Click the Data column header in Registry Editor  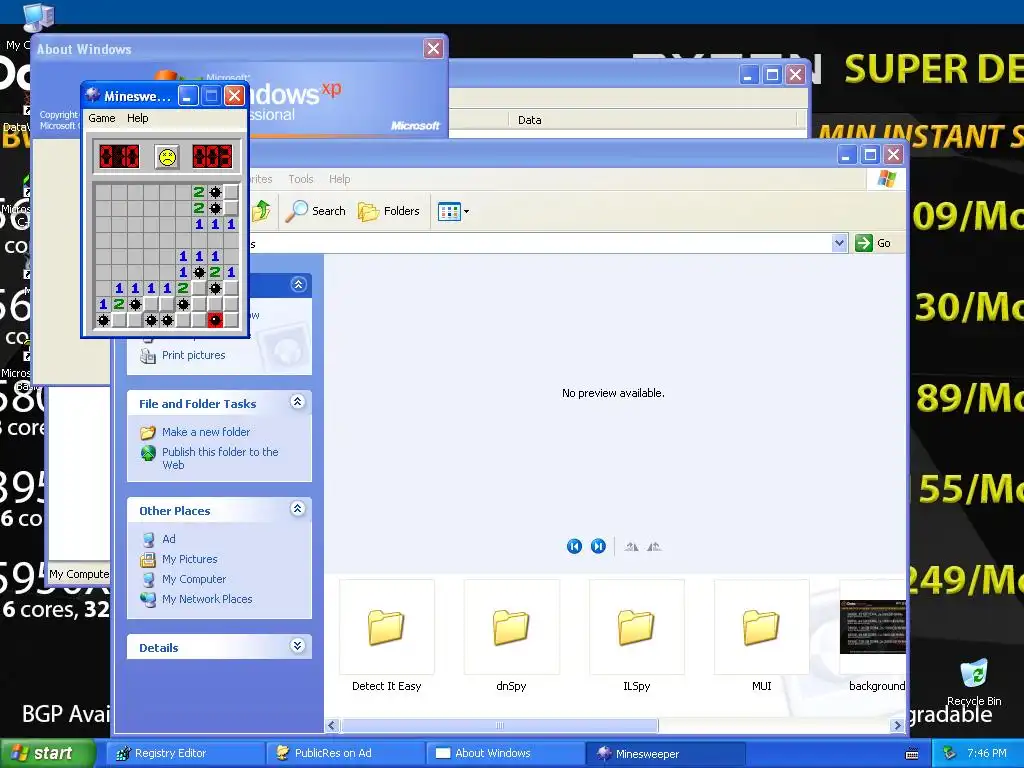click(x=652, y=120)
